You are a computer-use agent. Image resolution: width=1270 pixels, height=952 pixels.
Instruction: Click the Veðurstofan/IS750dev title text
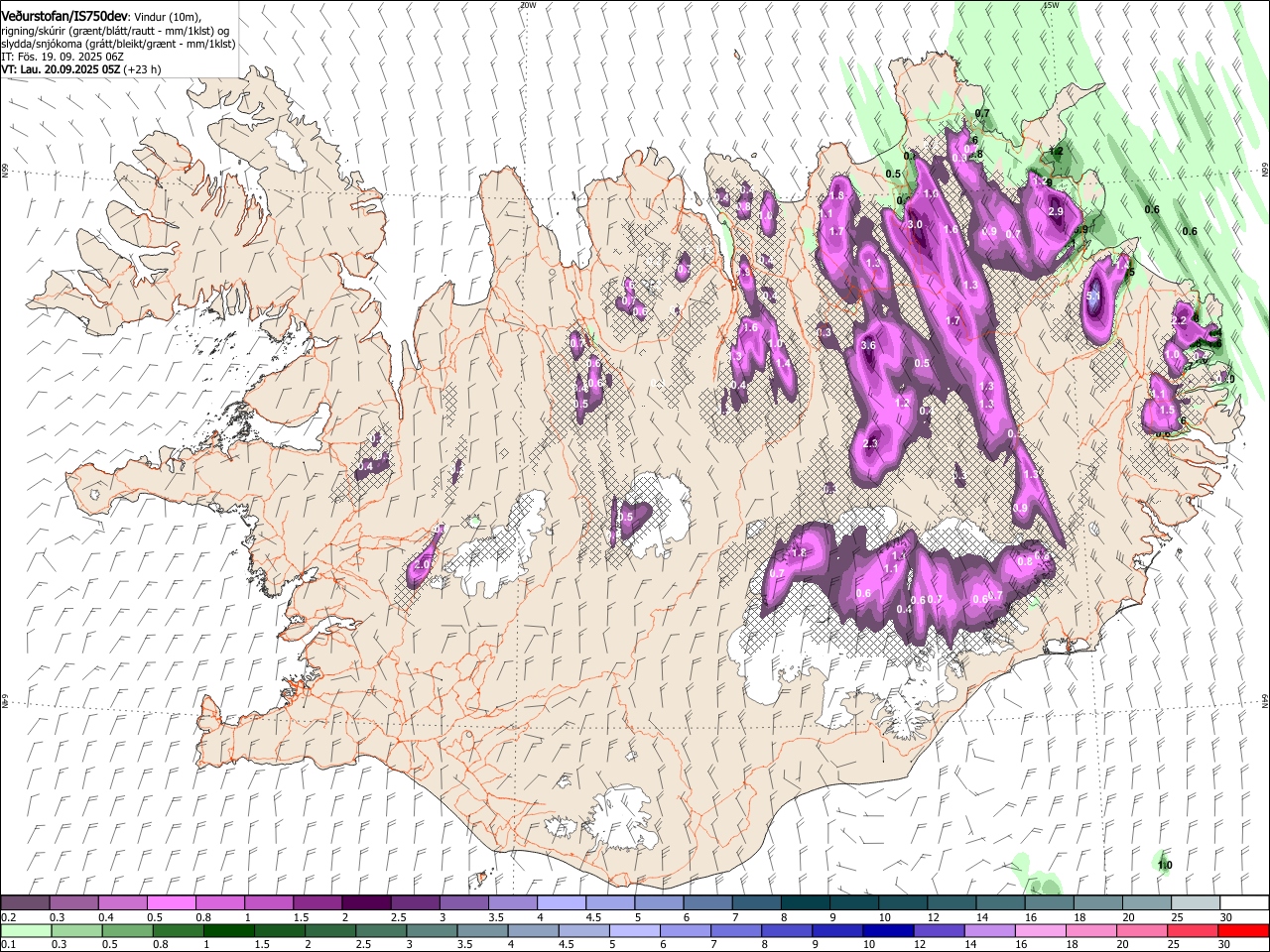click(65, 17)
